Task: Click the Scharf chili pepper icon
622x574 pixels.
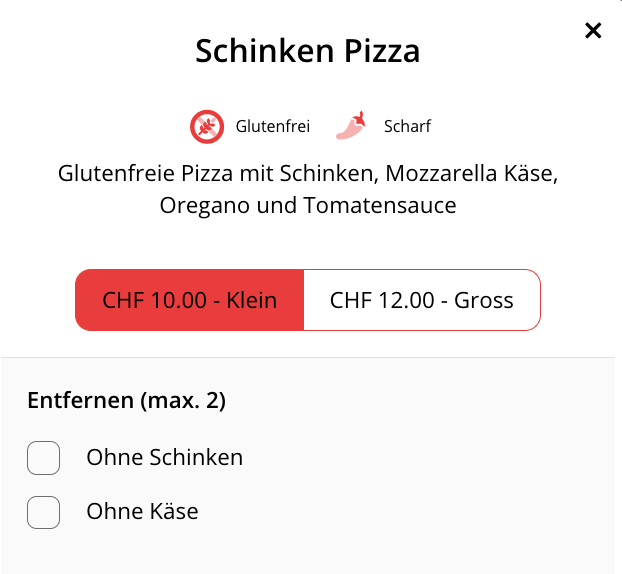Action: [351, 125]
